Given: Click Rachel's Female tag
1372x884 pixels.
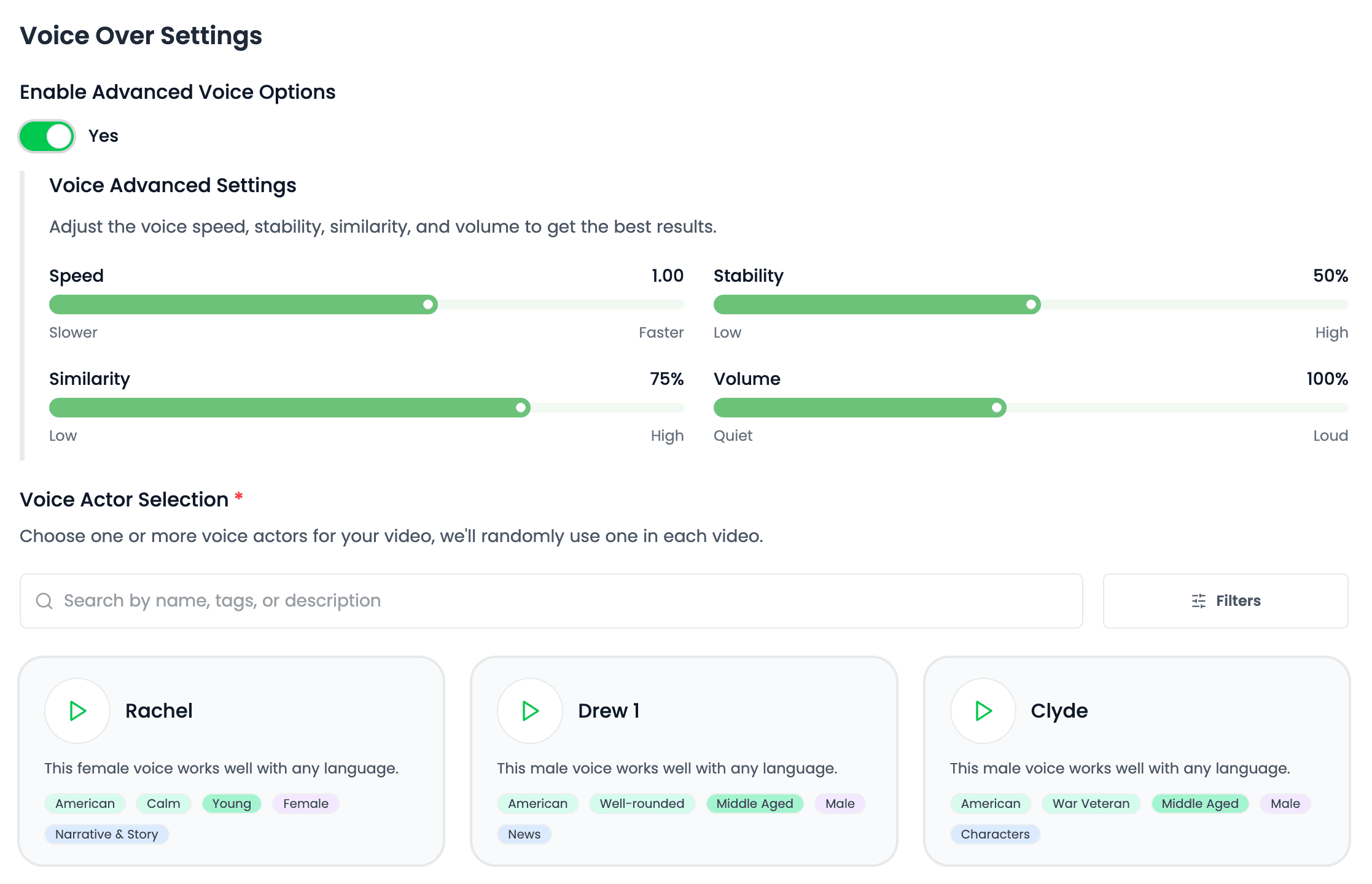Looking at the screenshot, I should pos(306,804).
